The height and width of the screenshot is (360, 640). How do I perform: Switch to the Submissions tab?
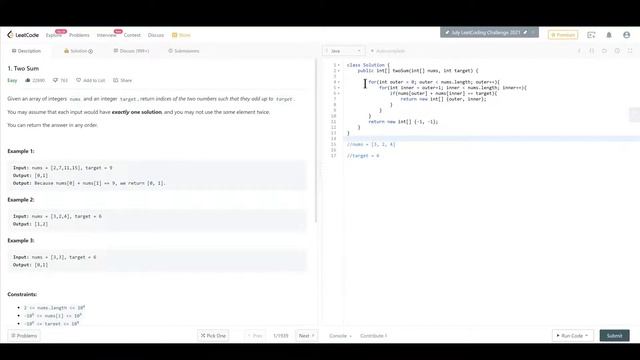(x=184, y=51)
